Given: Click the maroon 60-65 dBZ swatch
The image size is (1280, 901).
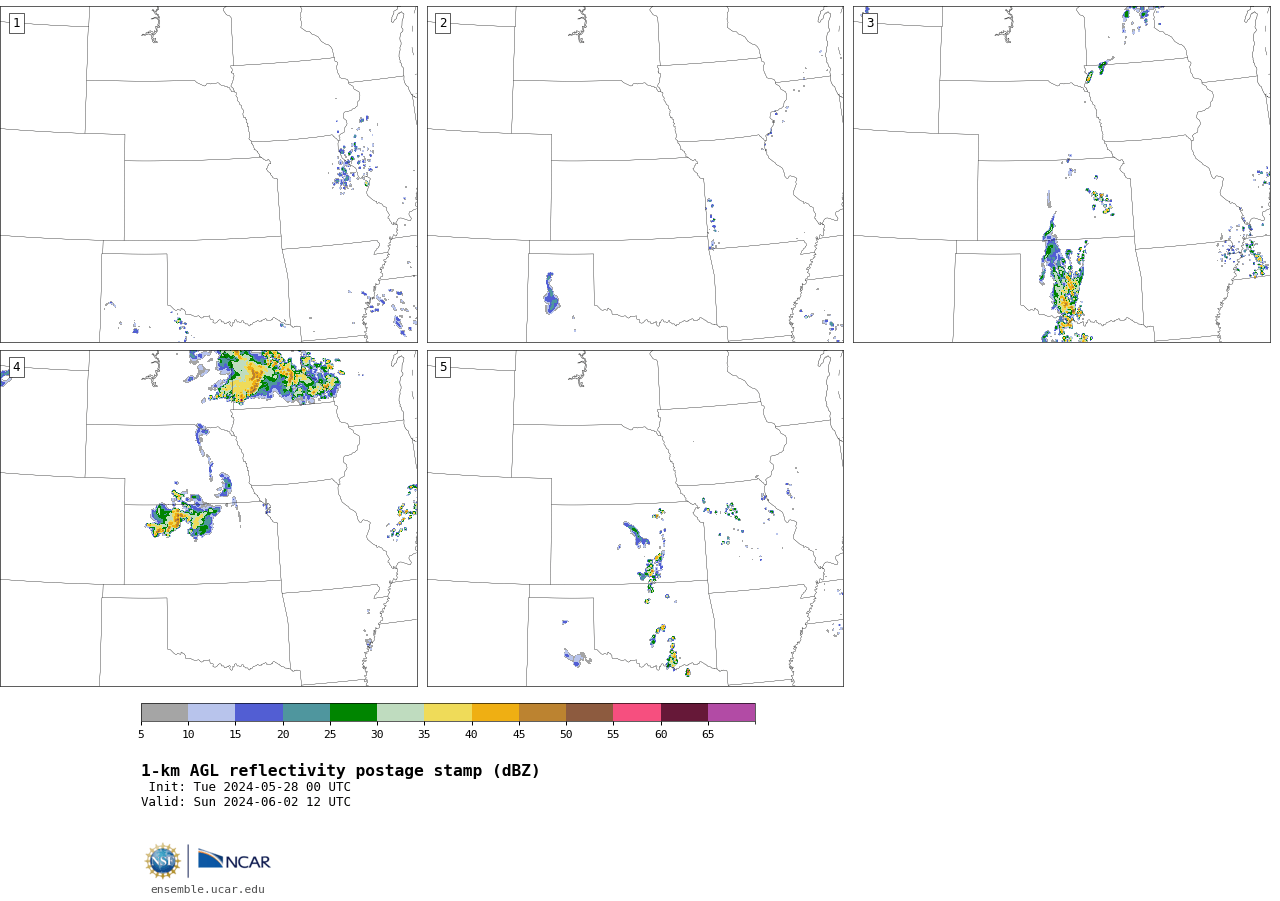Looking at the screenshot, I should 684,712.
